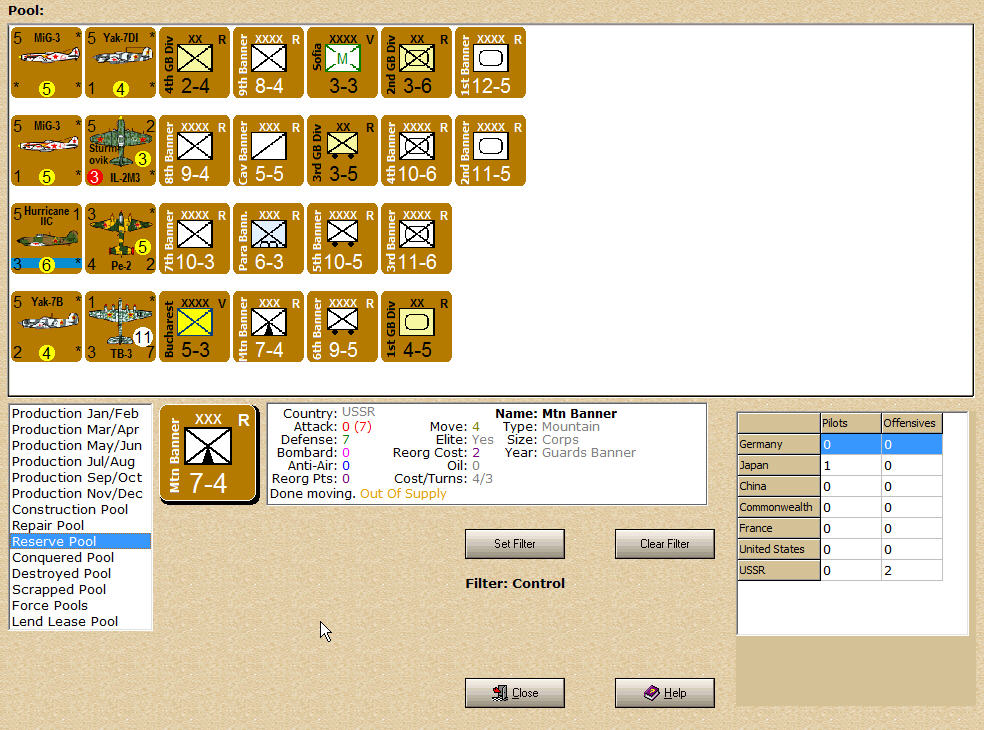Open Production Jan/Feb pool
This screenshot has height=730, width=984.
tap(80, 414)
